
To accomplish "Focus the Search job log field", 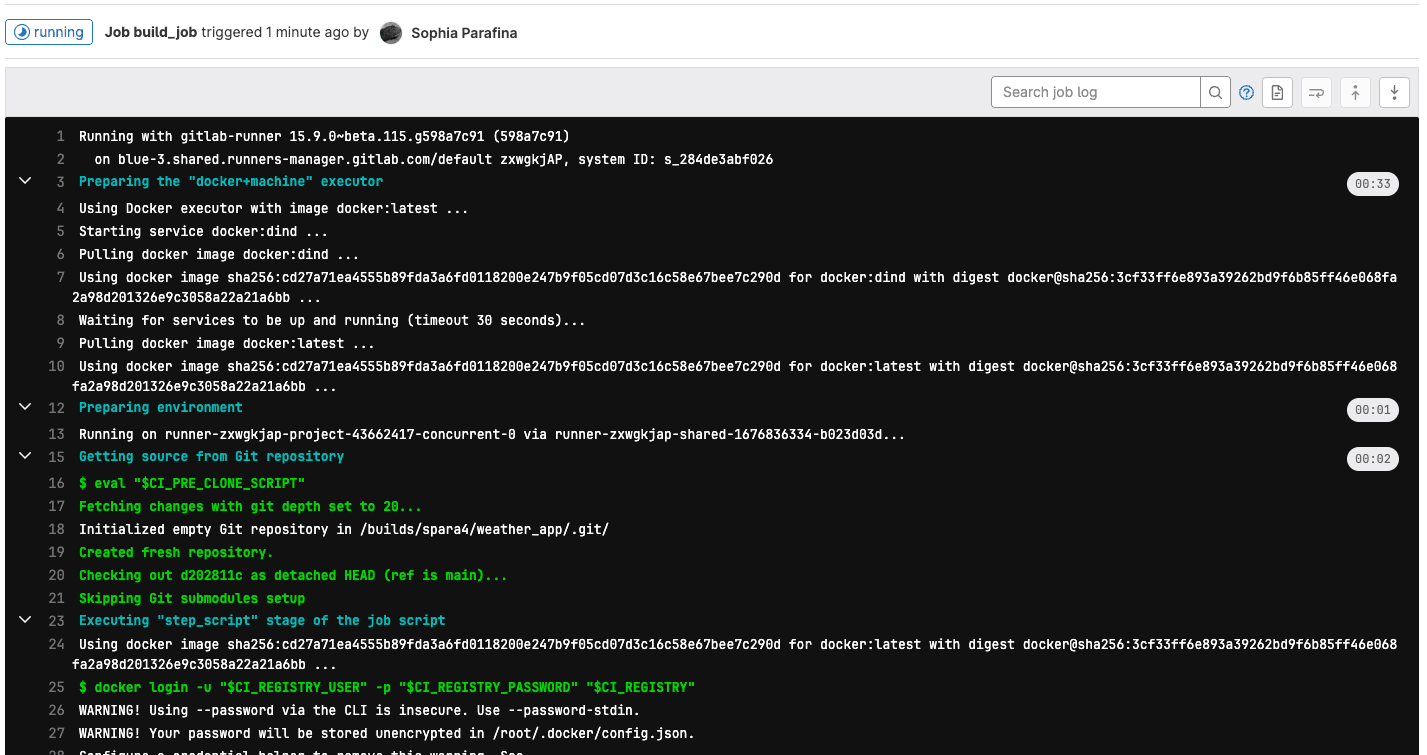I will click(1096, 92).
